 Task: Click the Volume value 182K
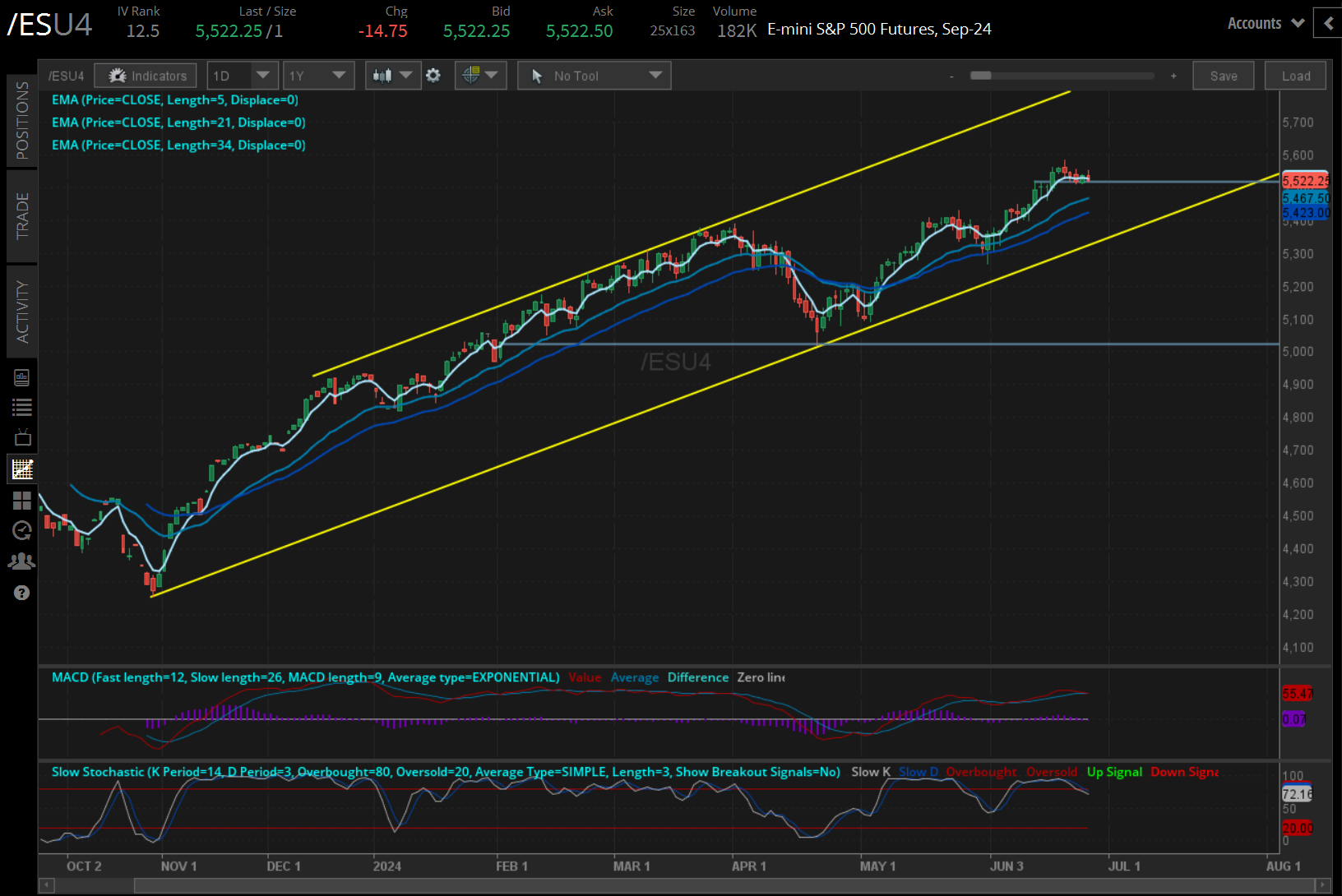coord(737,31)
